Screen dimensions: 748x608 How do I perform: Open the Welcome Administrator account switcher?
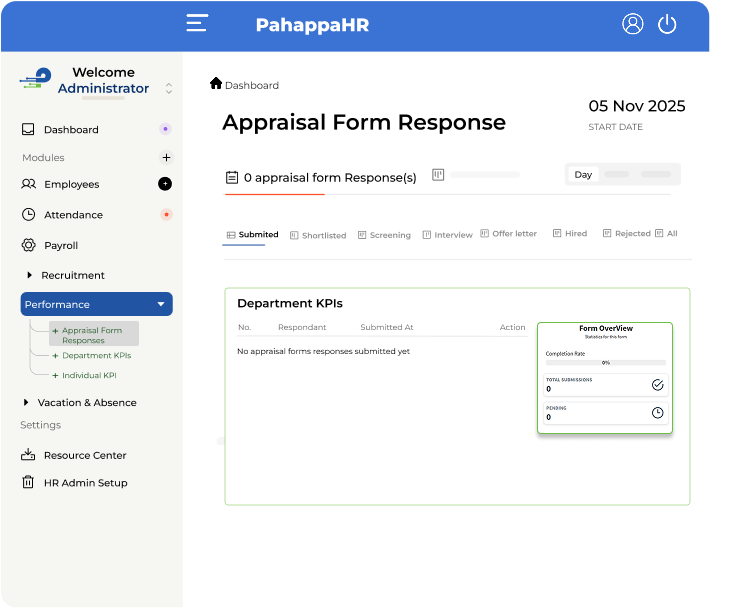coord(168,88)
